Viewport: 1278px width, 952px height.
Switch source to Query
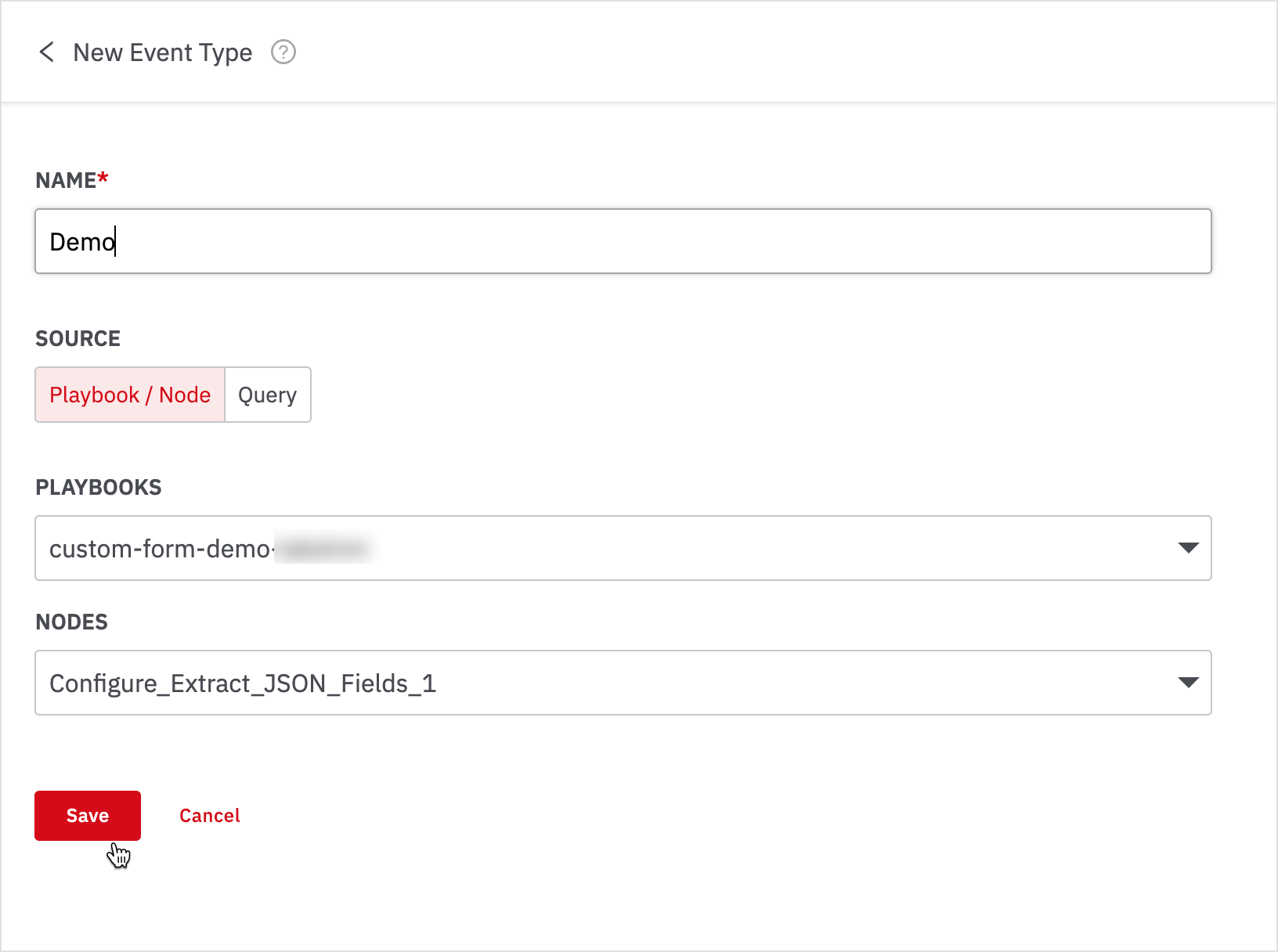pos(268,395)
